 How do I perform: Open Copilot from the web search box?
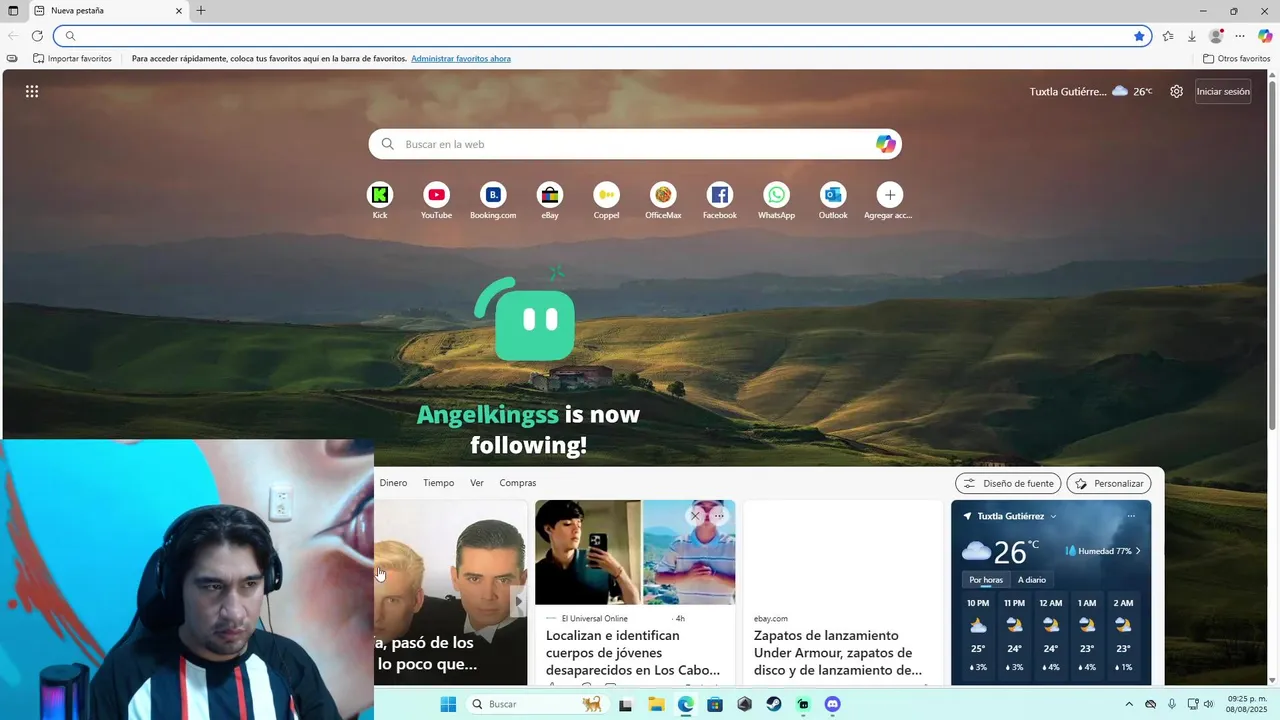point(886,144)
